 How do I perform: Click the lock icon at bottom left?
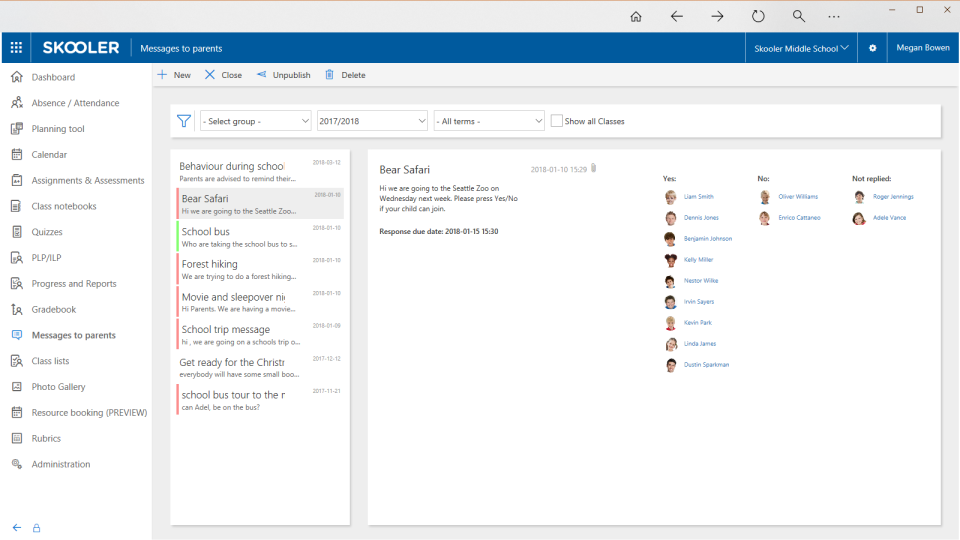click(x=37, y=527)
